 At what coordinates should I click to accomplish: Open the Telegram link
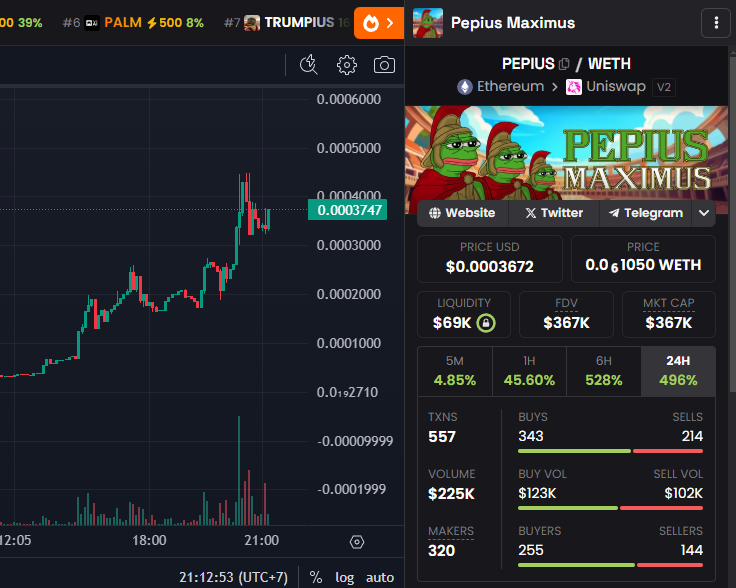point(645,213)
